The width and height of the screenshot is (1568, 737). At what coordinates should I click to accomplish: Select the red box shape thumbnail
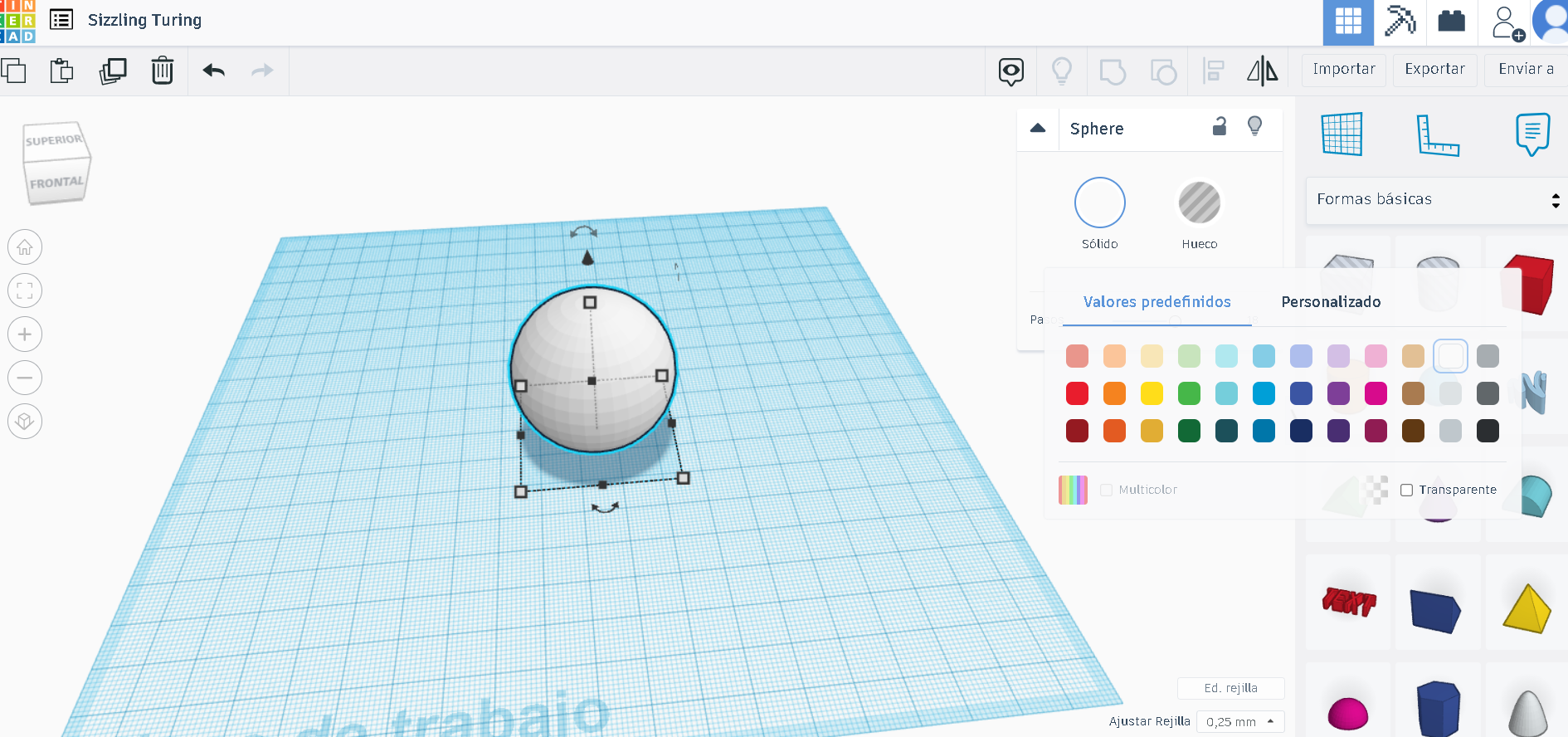[x=1528, y=284]
